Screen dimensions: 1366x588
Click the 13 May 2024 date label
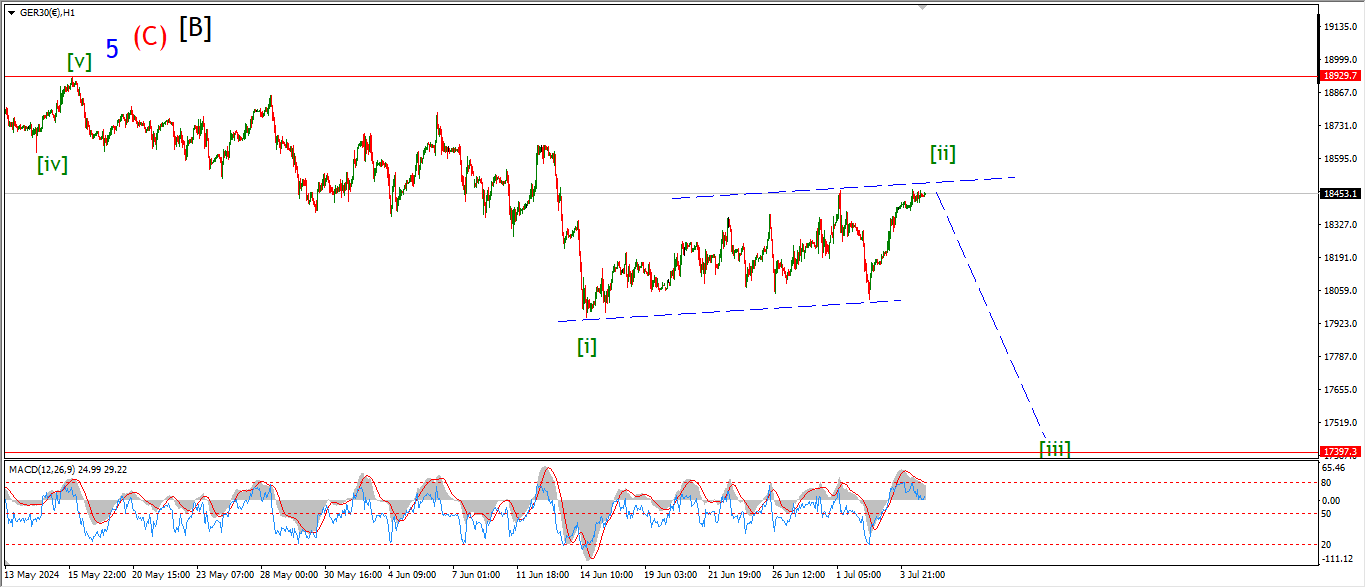(x=32, y=575)
